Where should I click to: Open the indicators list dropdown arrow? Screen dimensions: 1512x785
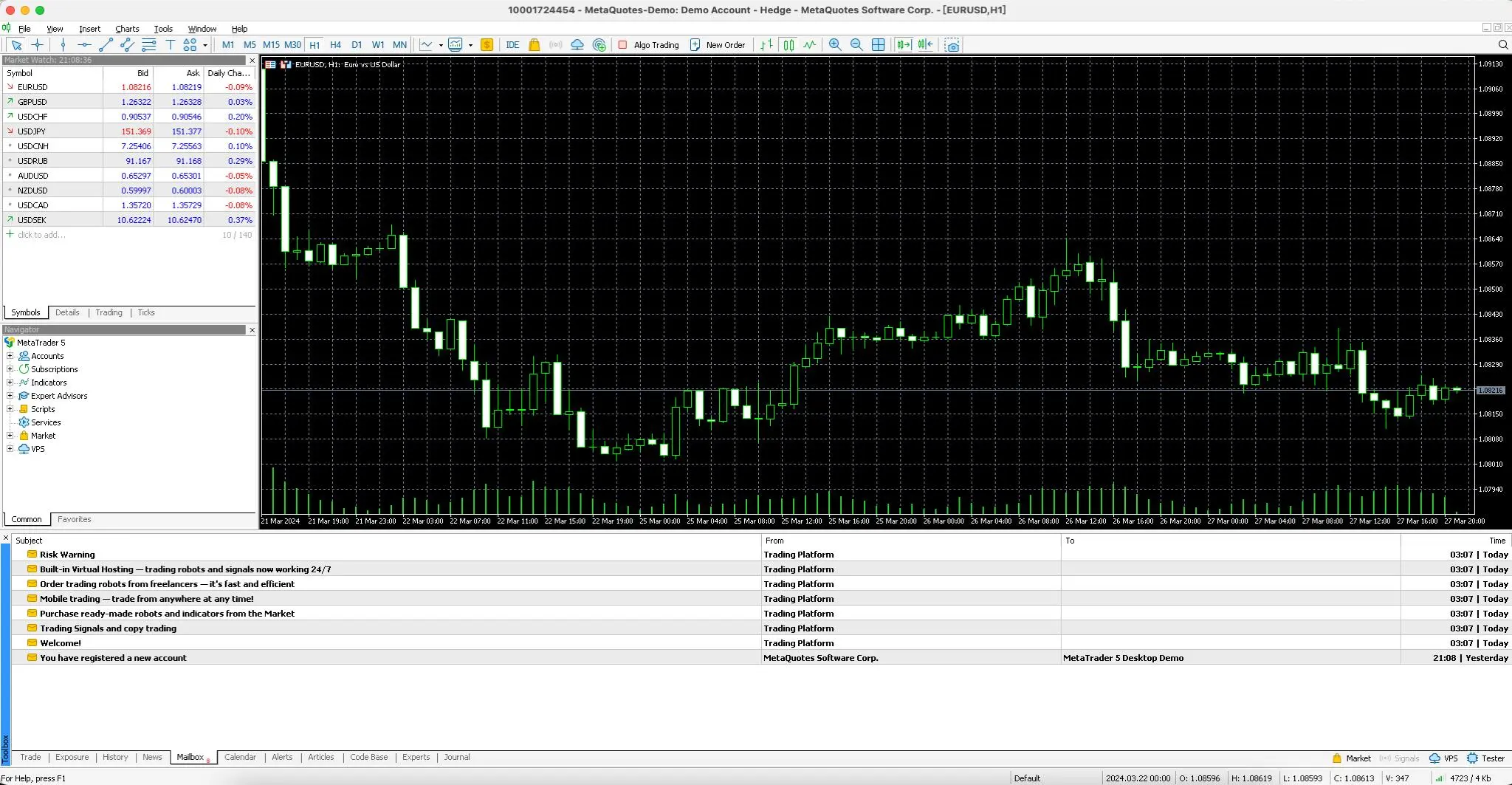click(441, 45)
